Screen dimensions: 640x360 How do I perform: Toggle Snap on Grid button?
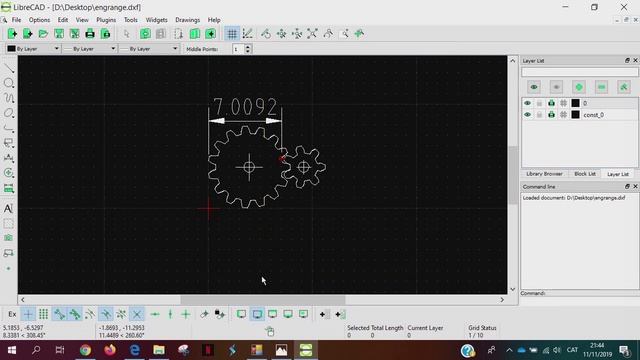[43, 314]
